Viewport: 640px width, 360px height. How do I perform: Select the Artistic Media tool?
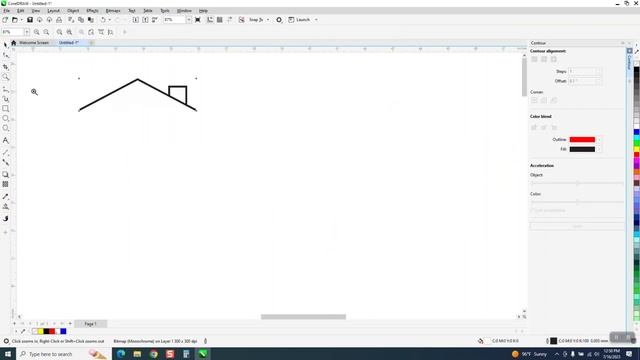6,99
